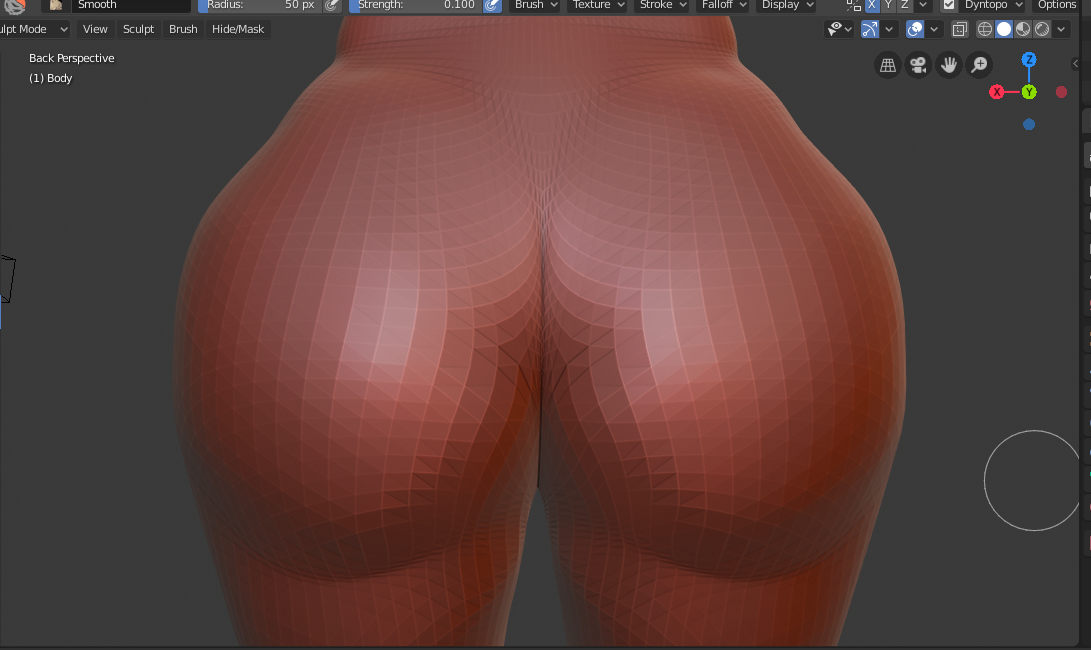This screenshot has height=650, width=1091.
Task: Open the Hide/Mask menu
Action: point(238,29)
